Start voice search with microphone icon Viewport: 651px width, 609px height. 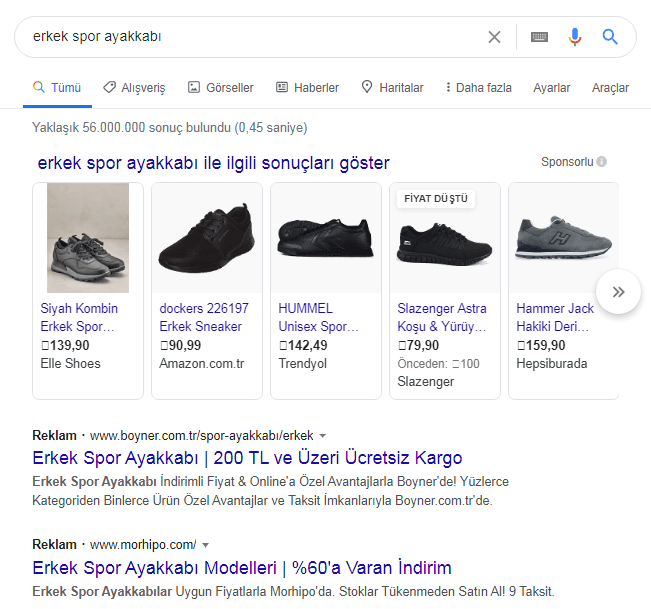point(575,37)
